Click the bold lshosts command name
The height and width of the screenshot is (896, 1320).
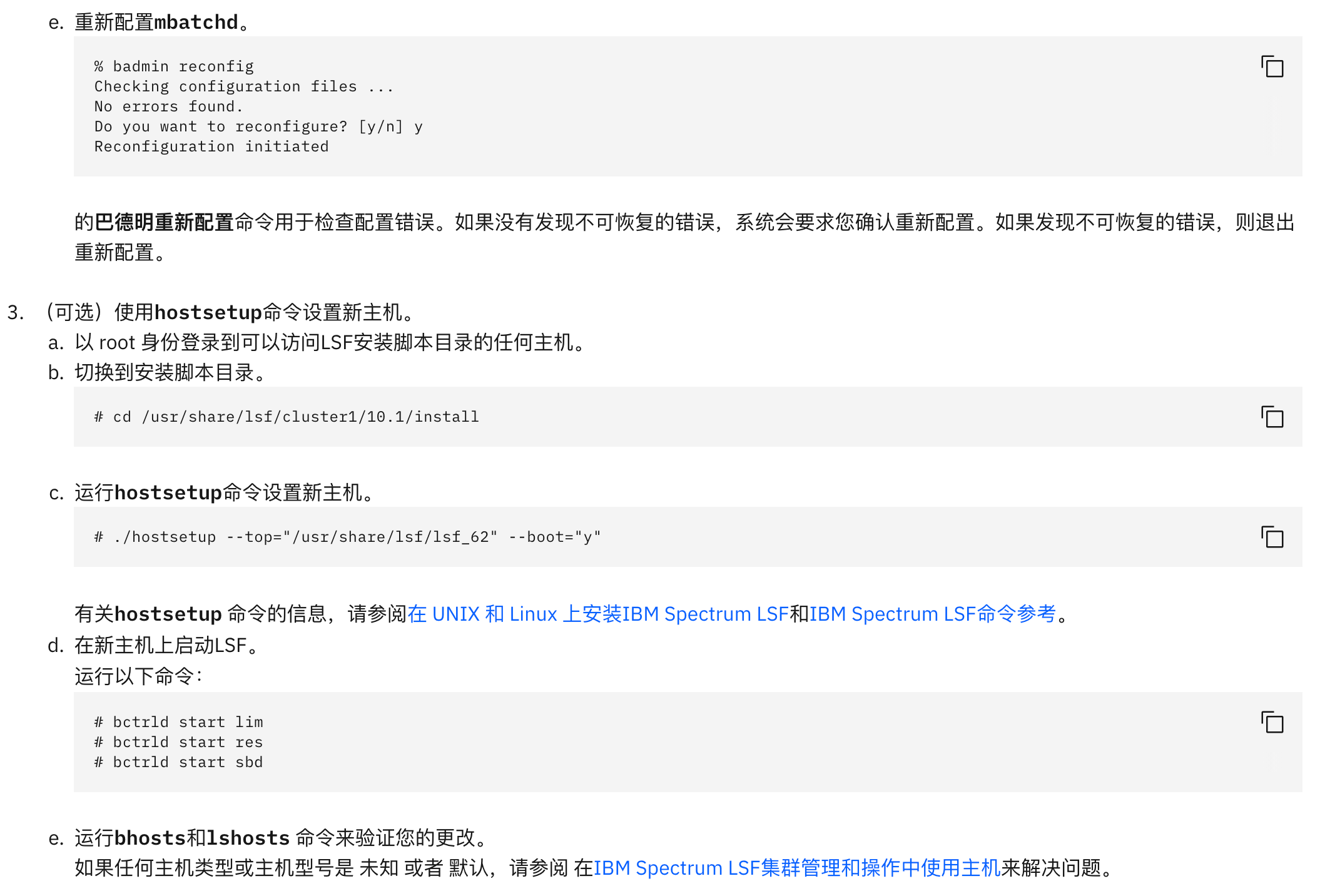tap(248, 838)
